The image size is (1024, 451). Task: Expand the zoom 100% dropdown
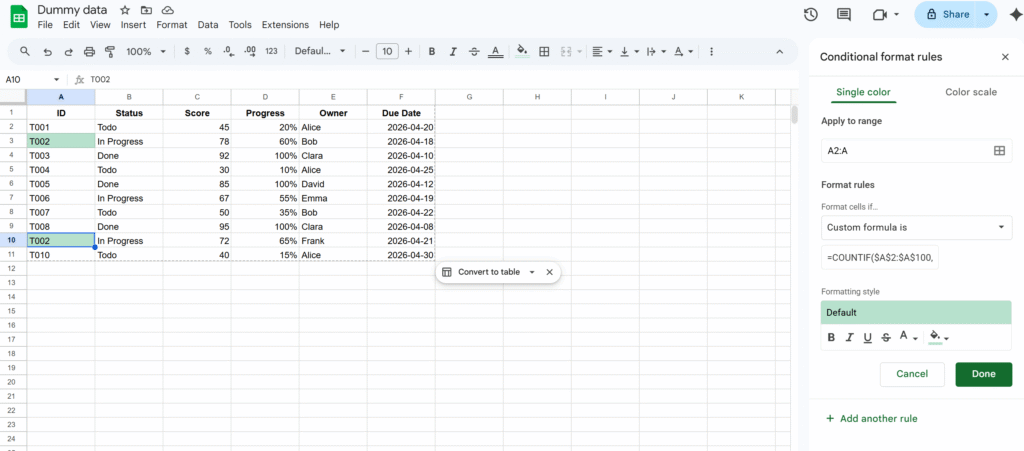tap(146, 51)
